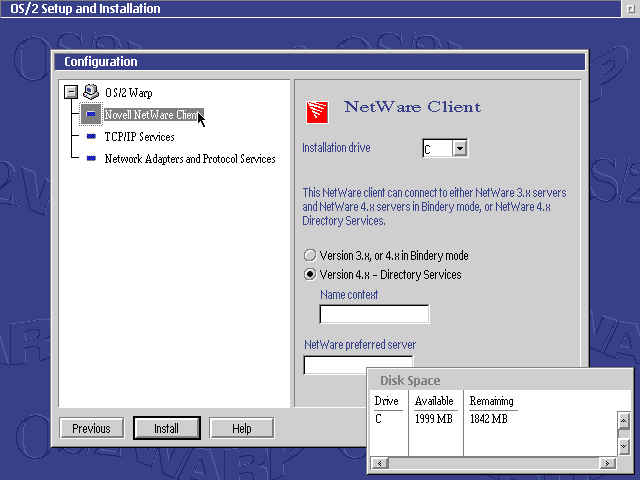This screenshot has height=480, width=640.
Task: Click the TCP/IP Services node icon
Action: tap(91, 136)
